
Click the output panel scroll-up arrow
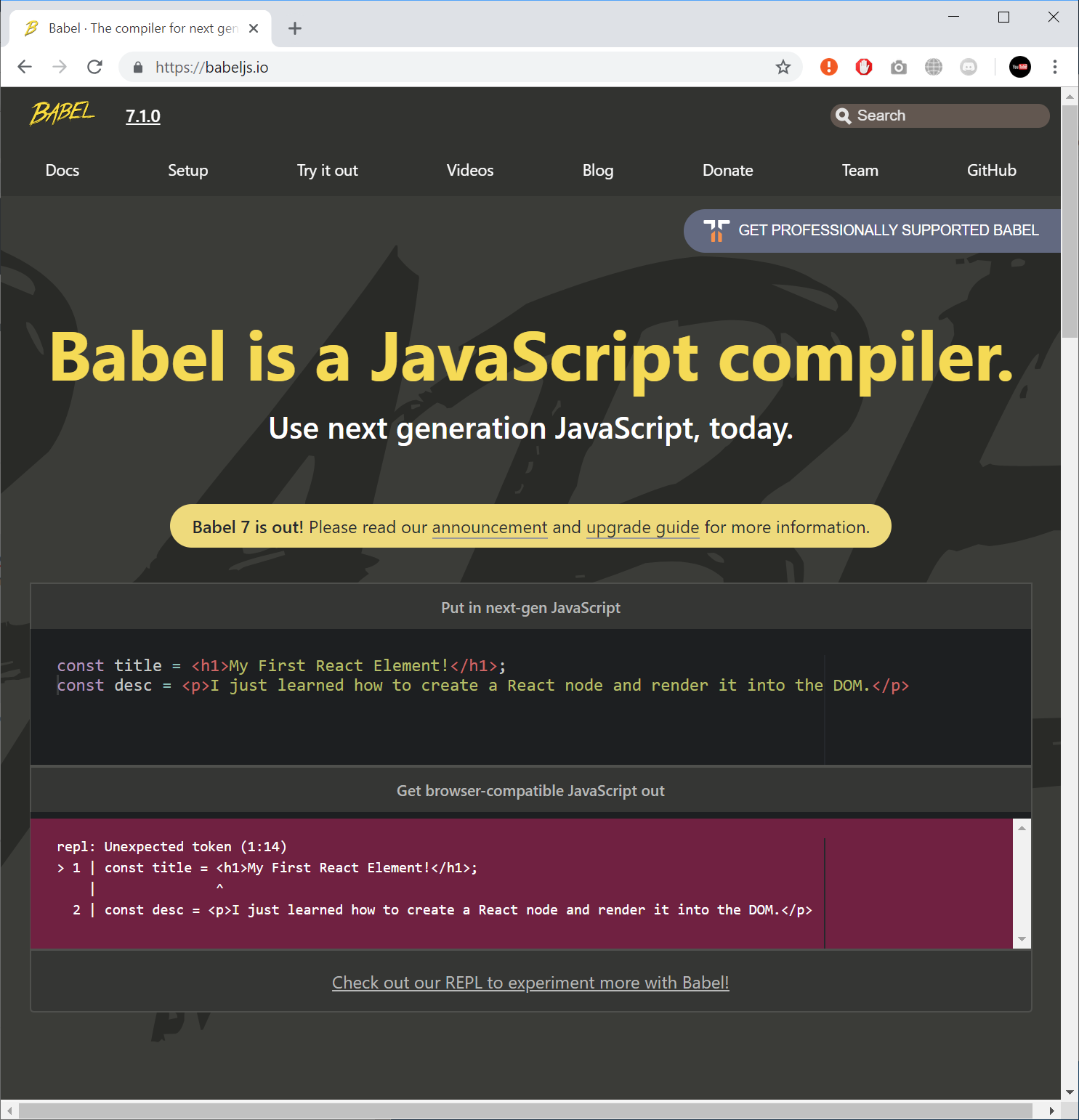[x=1022, y=828]
